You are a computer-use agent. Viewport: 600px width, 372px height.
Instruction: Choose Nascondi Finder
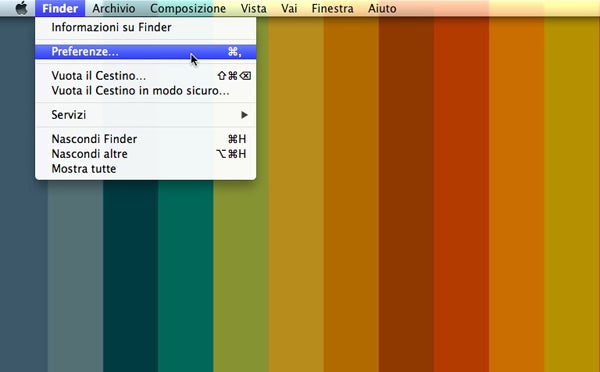[145, 139]
